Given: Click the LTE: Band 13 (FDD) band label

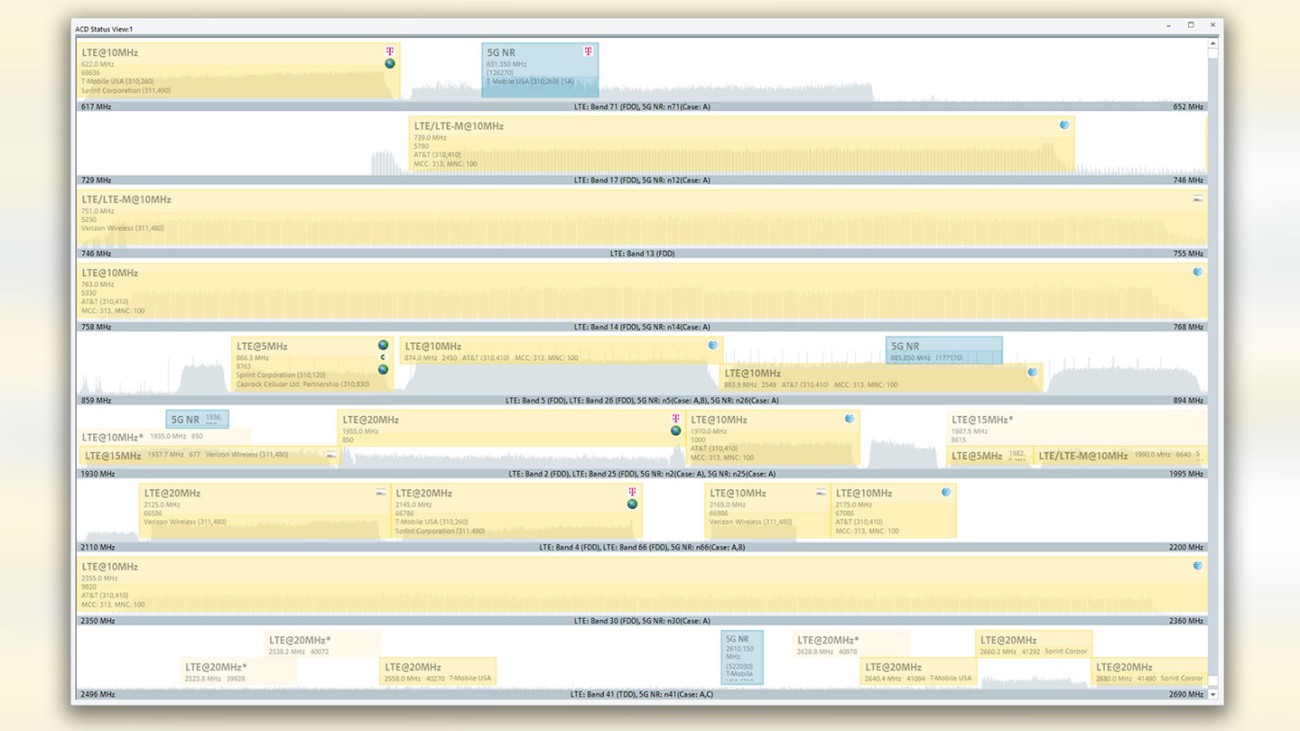Looking at the screenshot, I should click(x=642, y=254).
